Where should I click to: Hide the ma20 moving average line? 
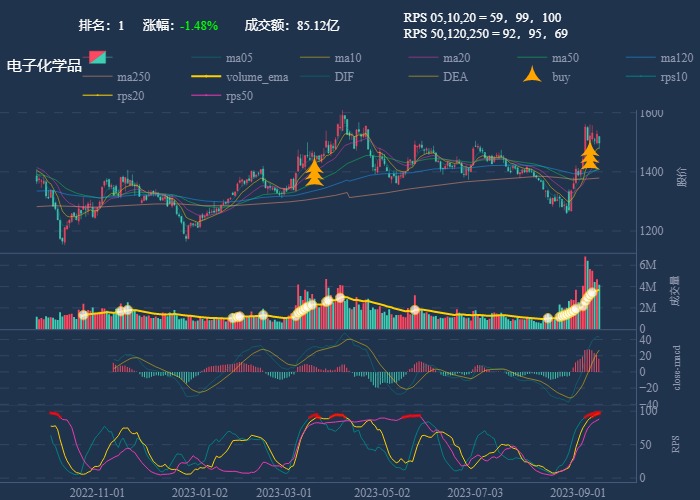tap(456, 58)
